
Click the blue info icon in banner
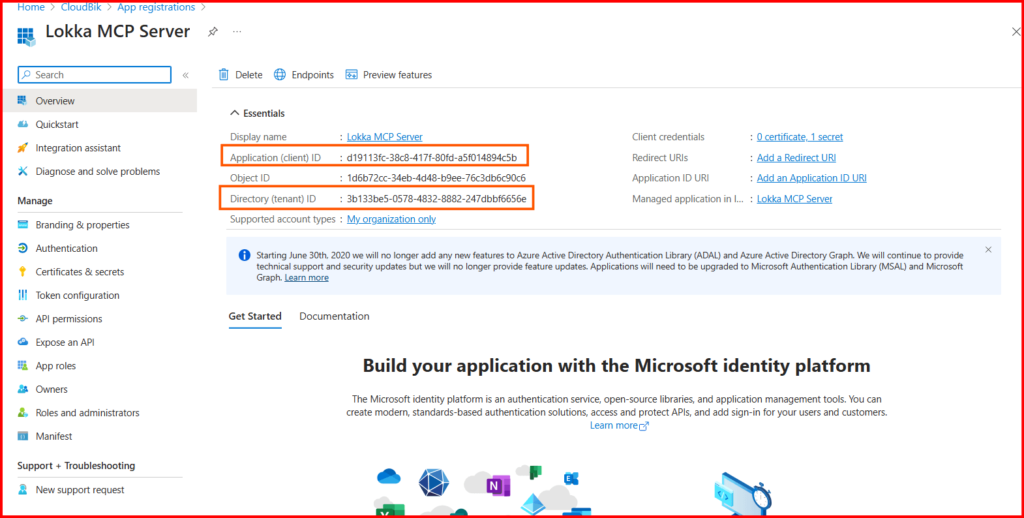(244, 255)
